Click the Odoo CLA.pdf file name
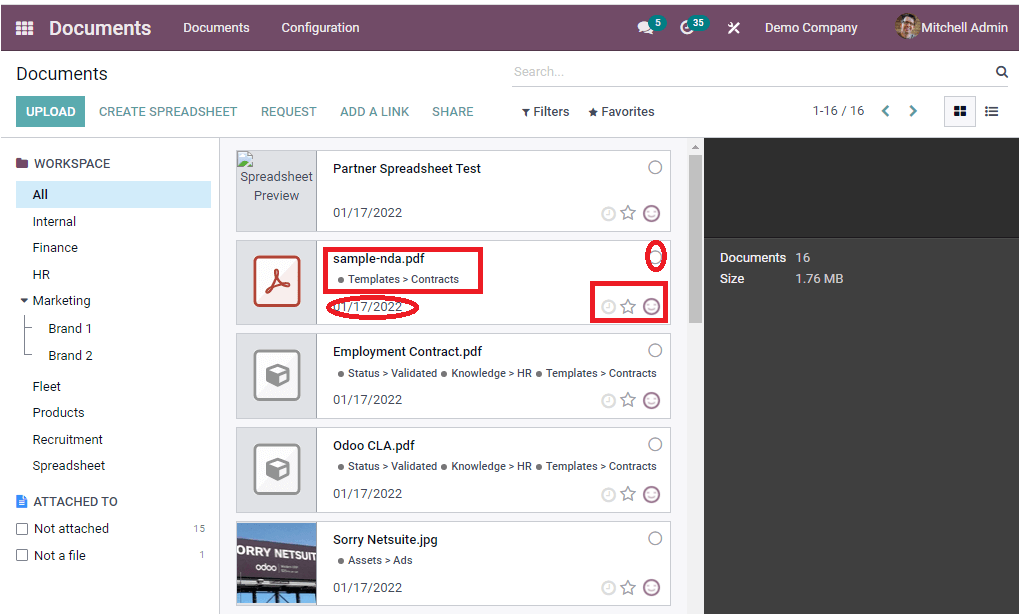 pos(374,445)
